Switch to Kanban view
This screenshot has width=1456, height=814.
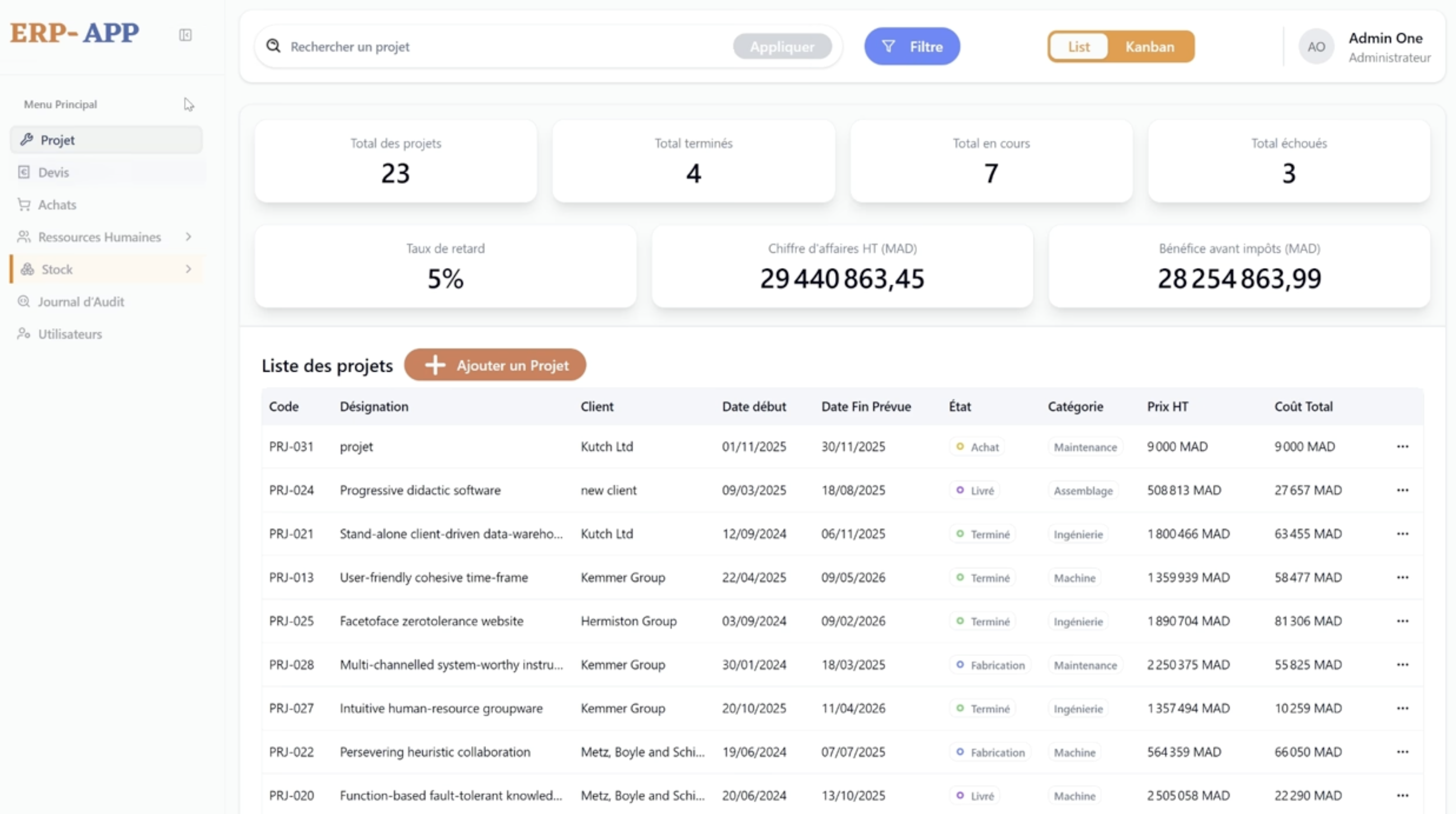[1149, 47]
